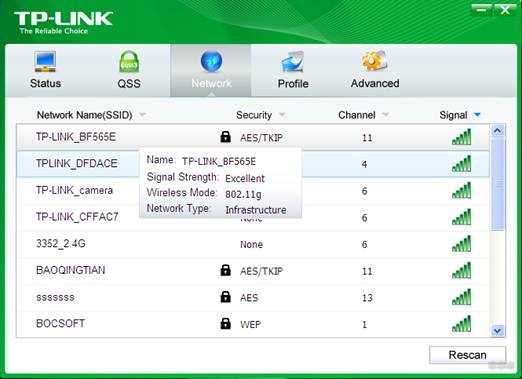The image size is (522, 379).
Task: Click the Signal column header
Action: click(x=453, y=115)
